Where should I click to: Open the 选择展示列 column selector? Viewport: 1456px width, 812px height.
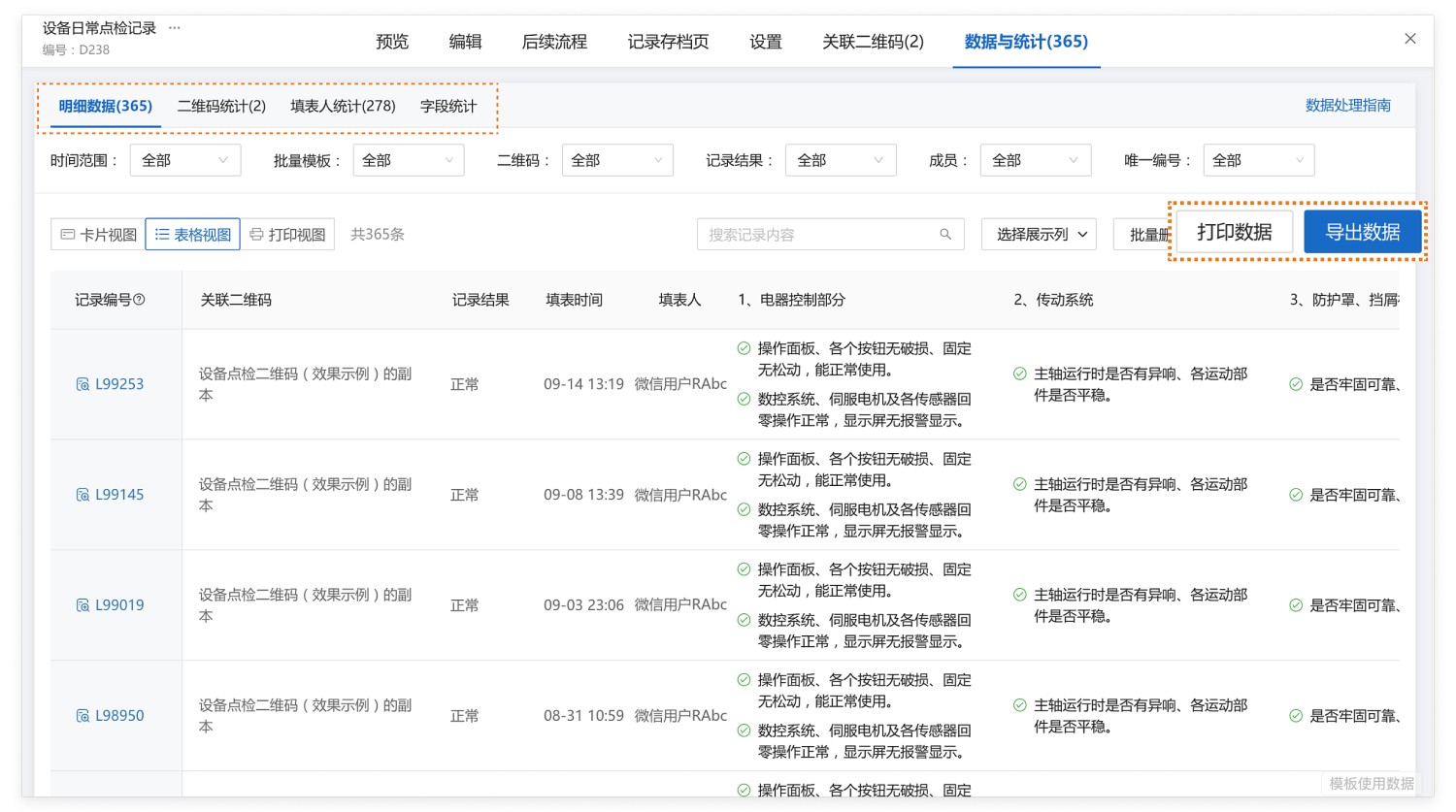pyautogui.click(x=1039, y=235)
